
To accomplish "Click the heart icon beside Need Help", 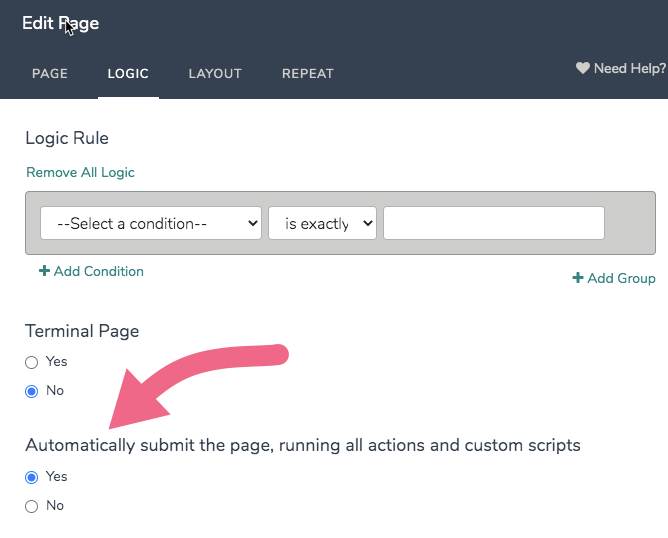I will [x=583, y=68].
